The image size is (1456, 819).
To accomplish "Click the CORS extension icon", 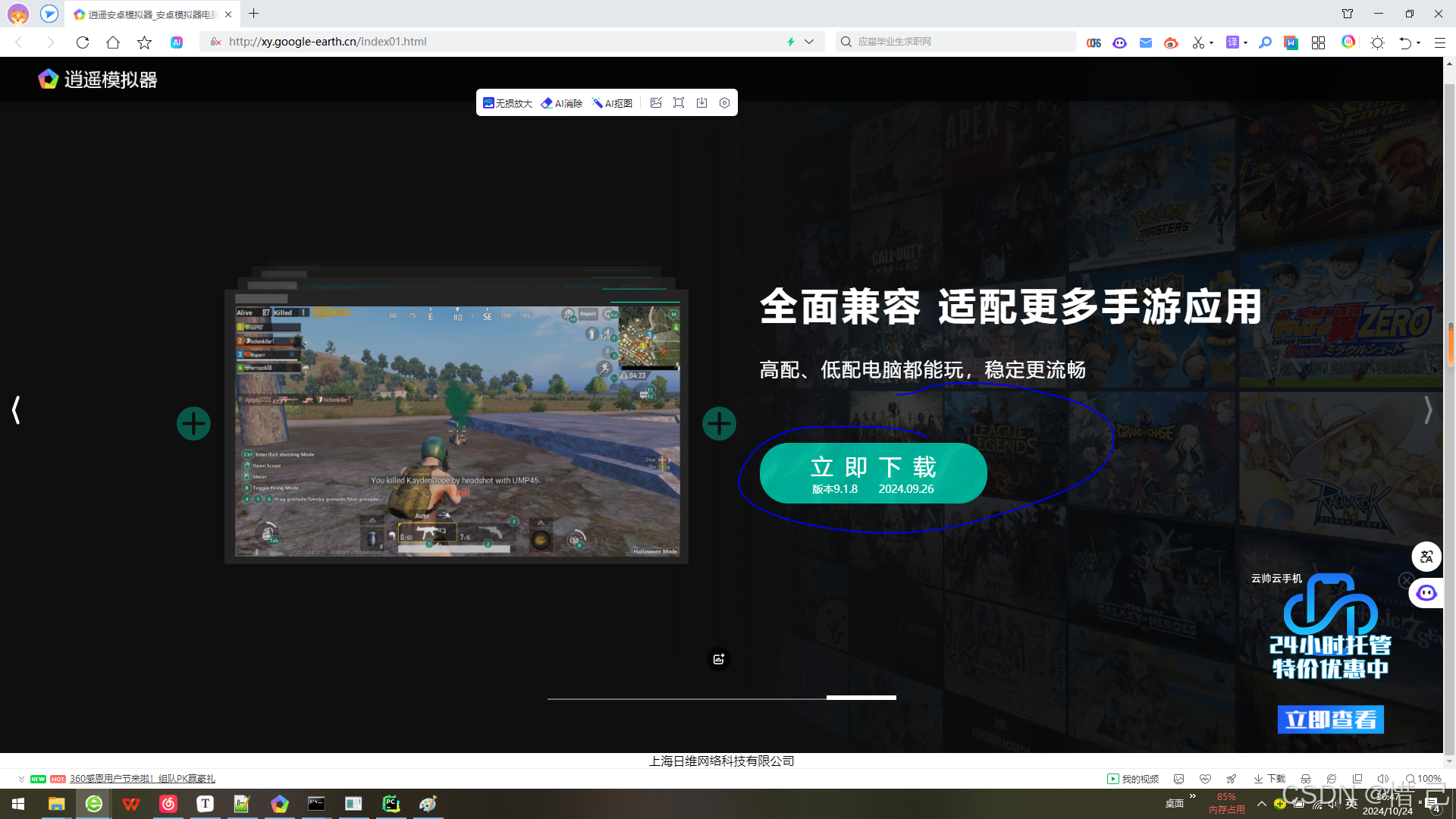I will point(1094,43).
